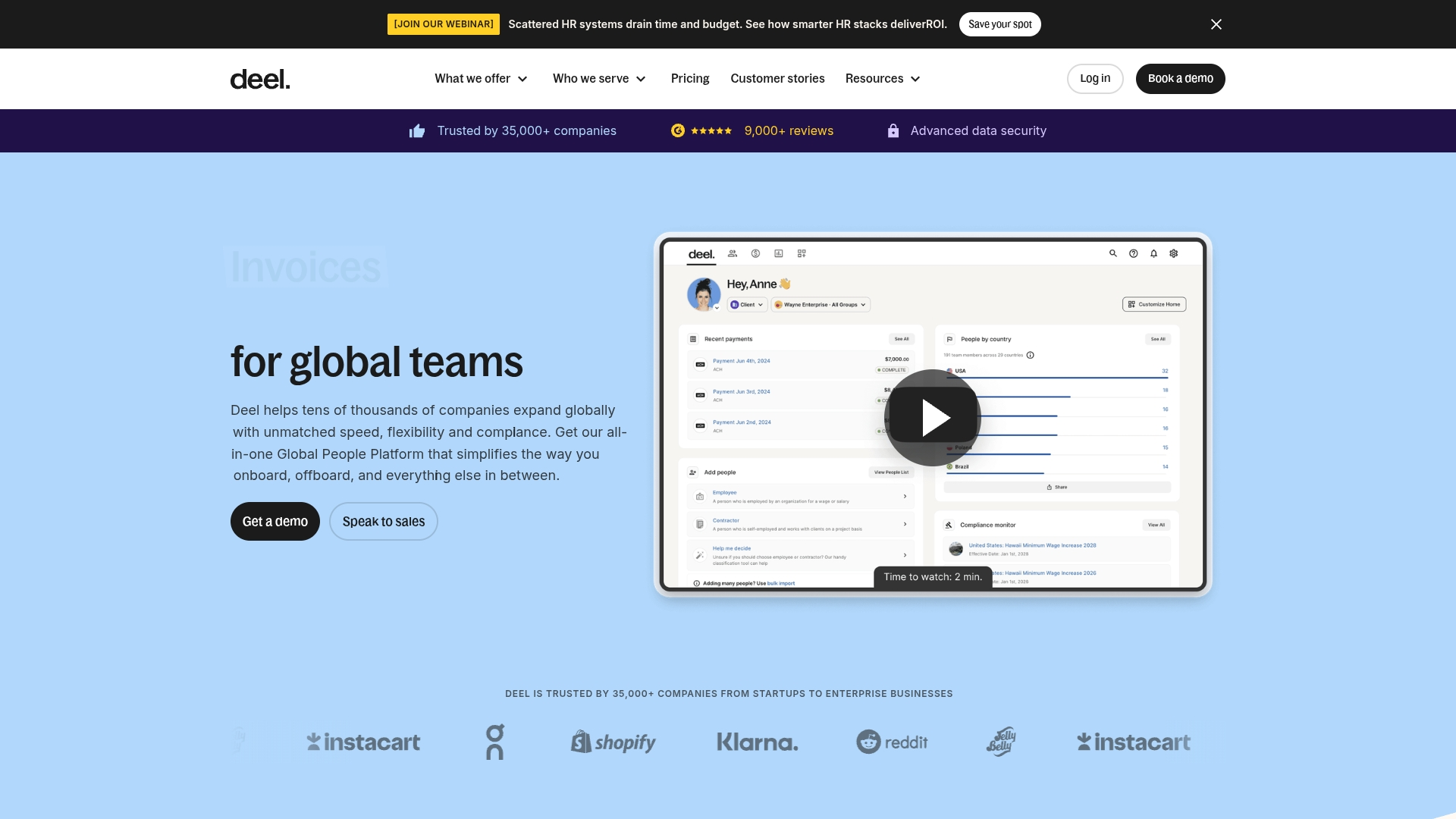
Task: Click the apps grid icon in dashboard
Action: [x=802, y=253]
